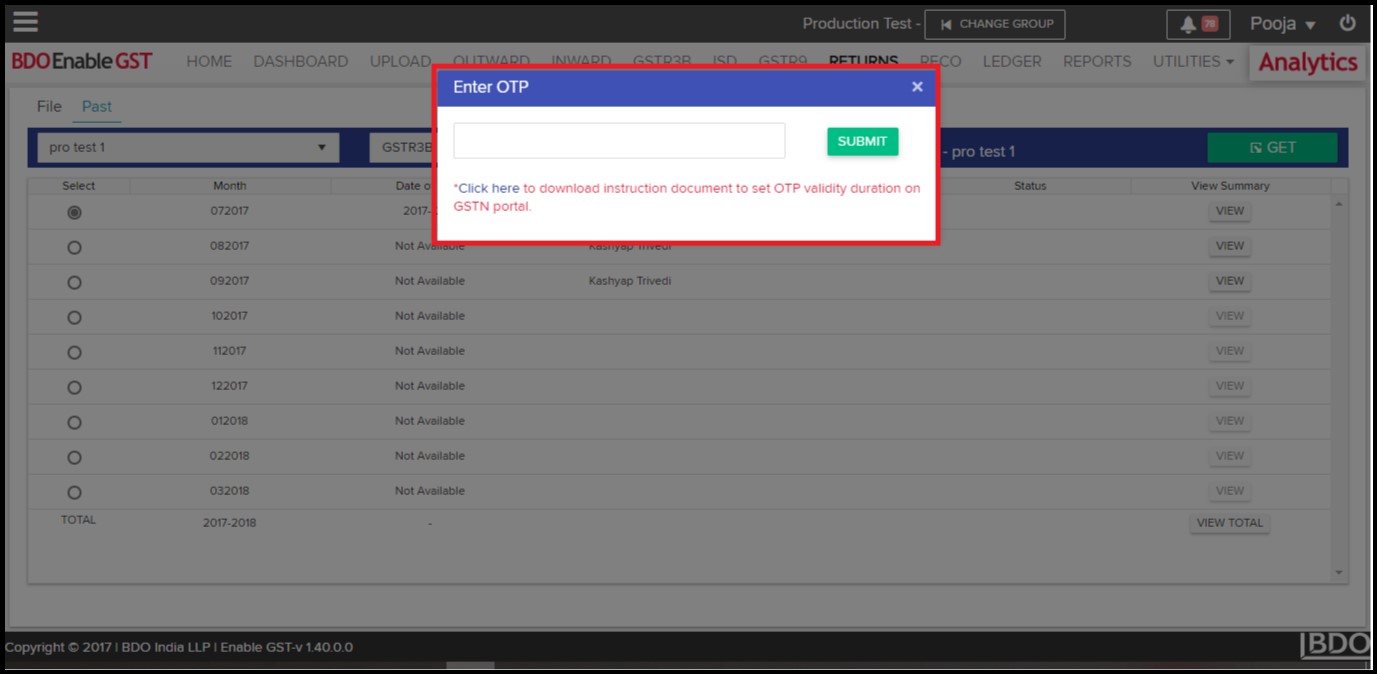The image size is (1377, 674).
Task: Open the hamburger menu icon
Action: (25, 22)
